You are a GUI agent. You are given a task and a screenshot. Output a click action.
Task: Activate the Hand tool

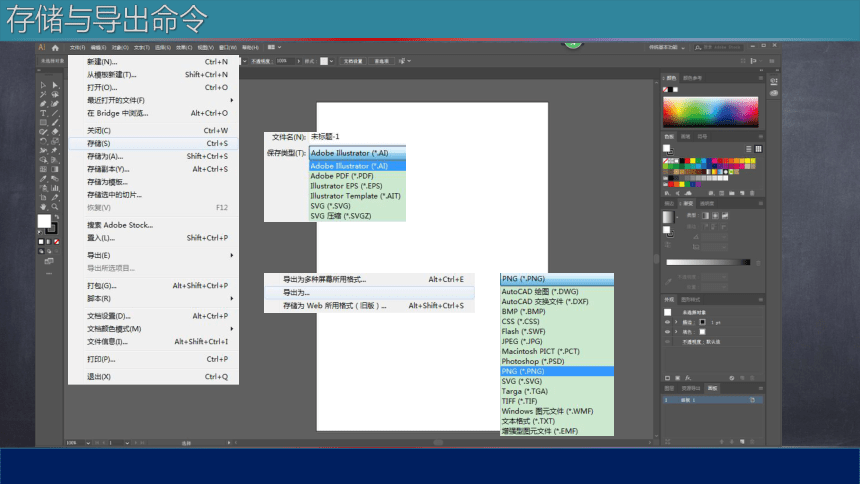click(43, 207)
